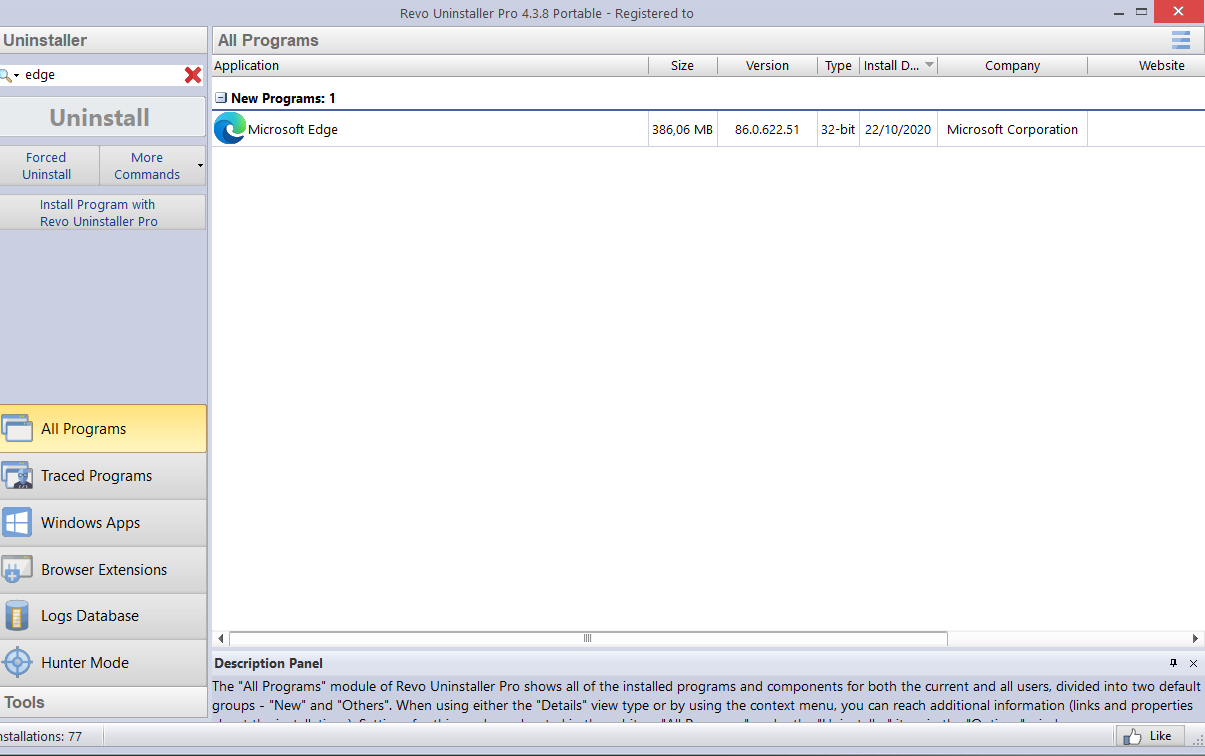Click the size value 386,06 MB
This screenshot has height=756, width=1205.
(683, 129)
